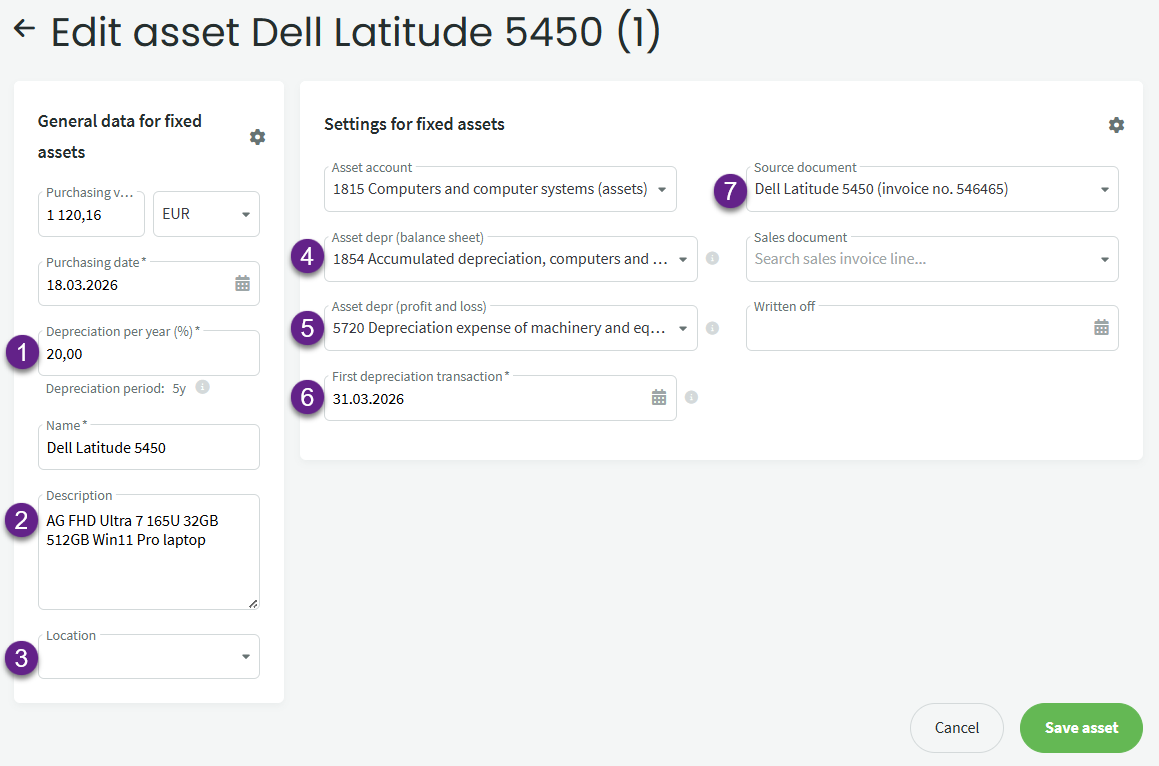Open the Settings for fixed assets gear
This screenshot has width=1159, height=766.
tap(1116, 125)
